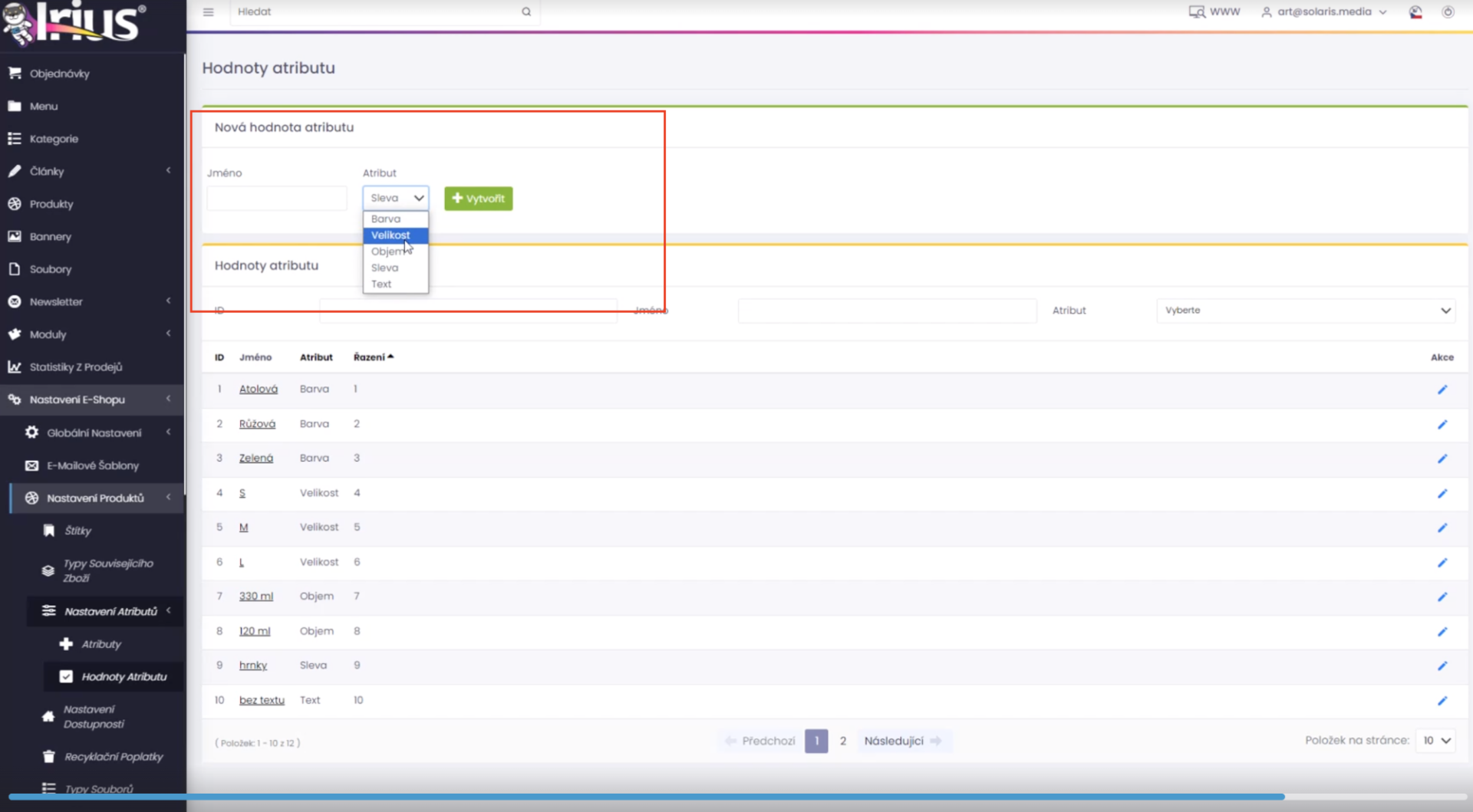The image size is (1473, 812).
Task: Click the Štítky bookmark icon
Action: [x=49, y=531]
